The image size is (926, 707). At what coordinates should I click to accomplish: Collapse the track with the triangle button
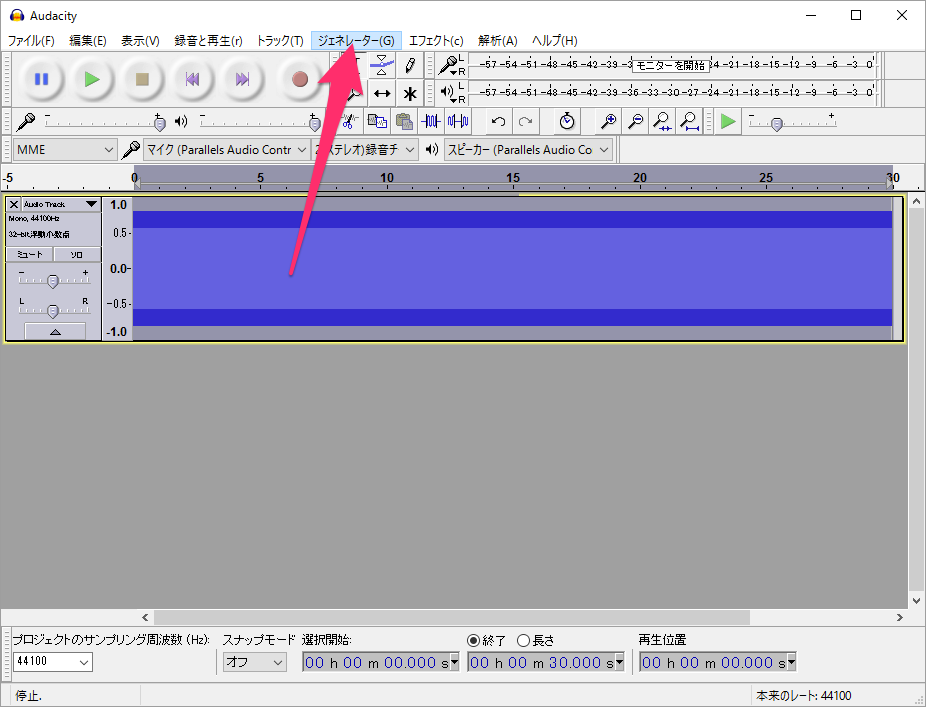point(55,331)
